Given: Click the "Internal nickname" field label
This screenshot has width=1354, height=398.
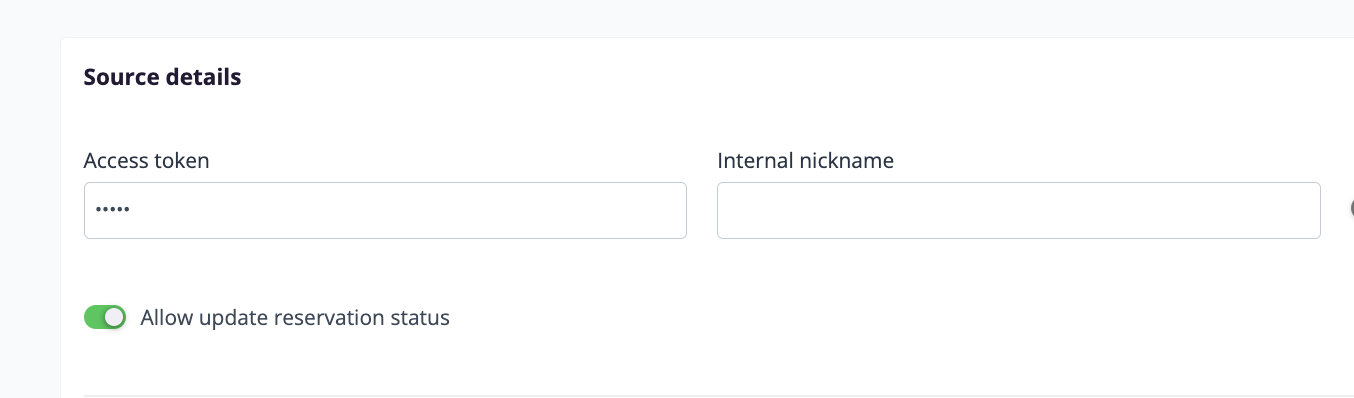Looking at the screenshot, I should tap(805, 160).
